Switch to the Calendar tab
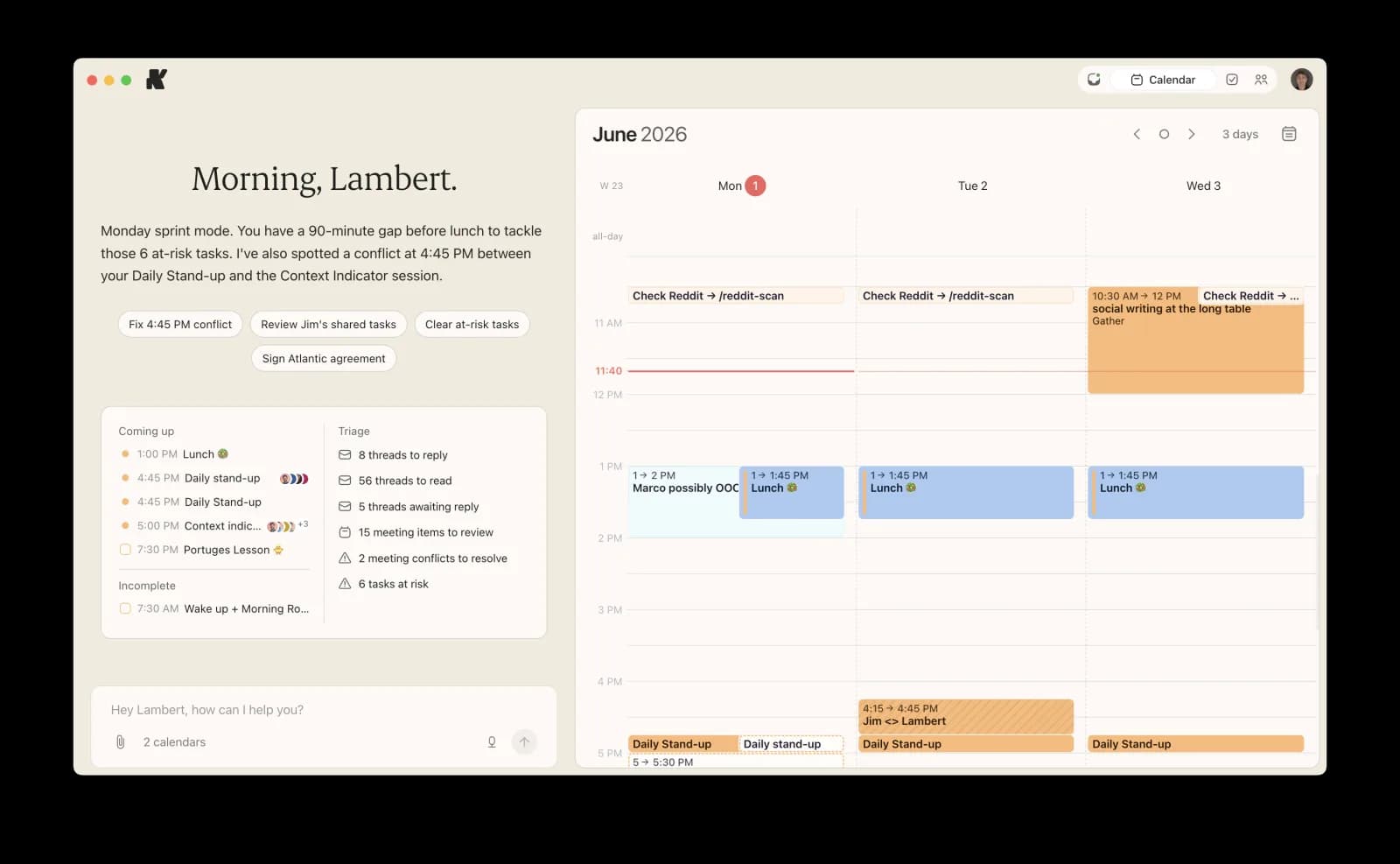 click(1163, 80)
